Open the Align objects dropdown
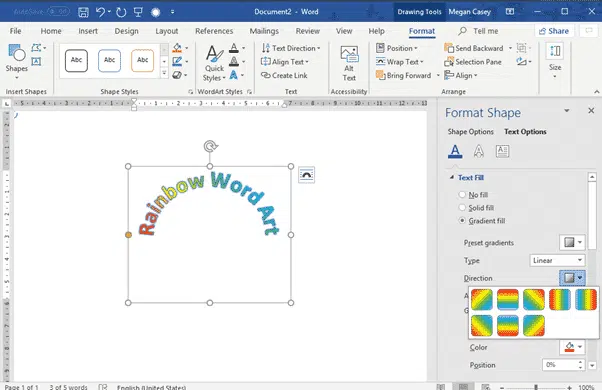The image size is (602, 390). (x=461, y=76)
